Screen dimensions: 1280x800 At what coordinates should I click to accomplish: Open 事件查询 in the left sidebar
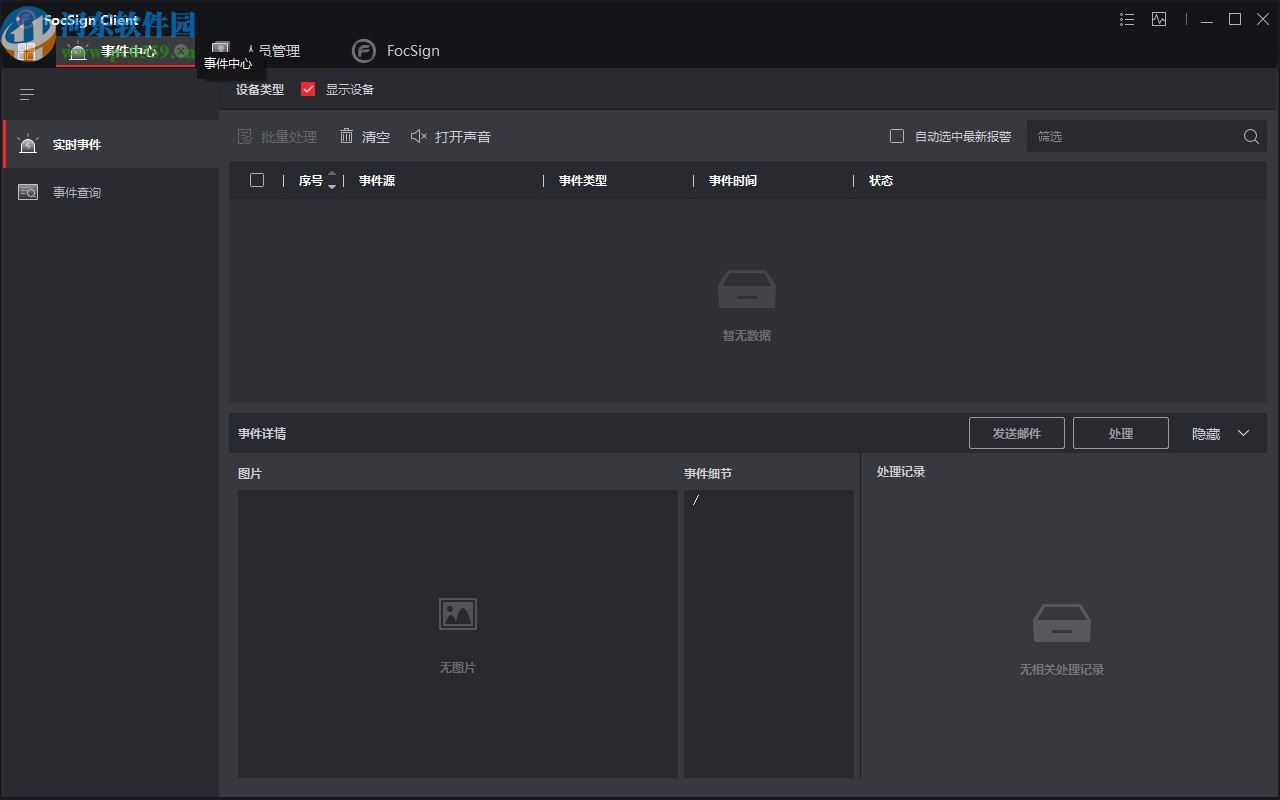tap(77, 192)
